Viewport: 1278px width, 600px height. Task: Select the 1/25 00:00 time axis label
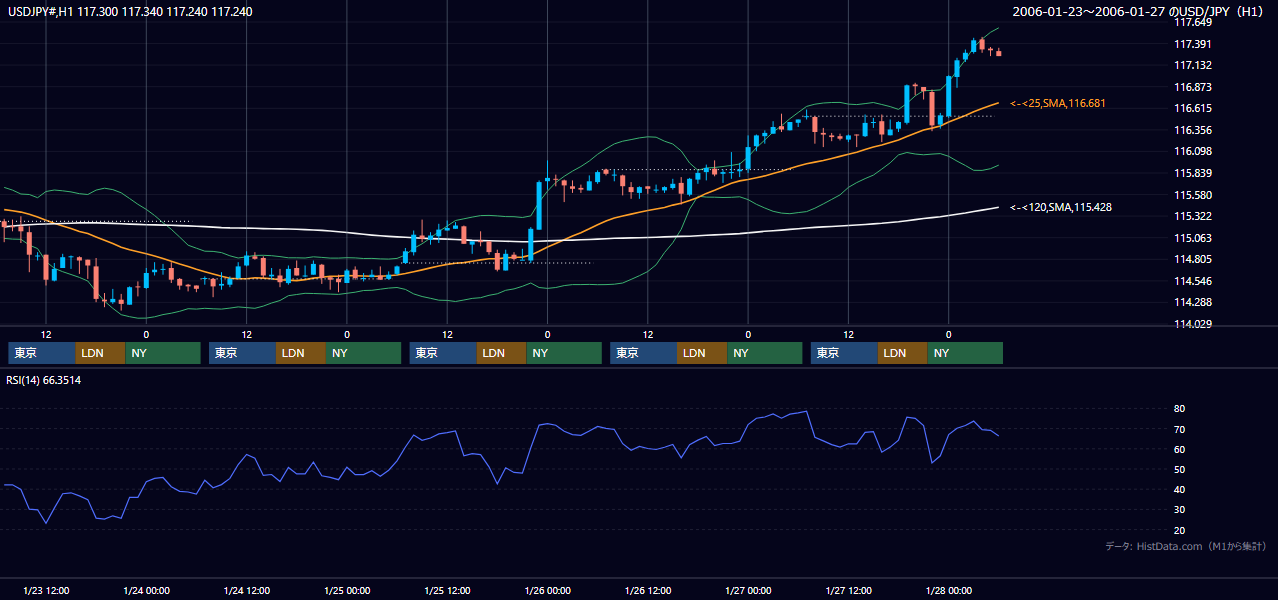(x=347, y=590)
